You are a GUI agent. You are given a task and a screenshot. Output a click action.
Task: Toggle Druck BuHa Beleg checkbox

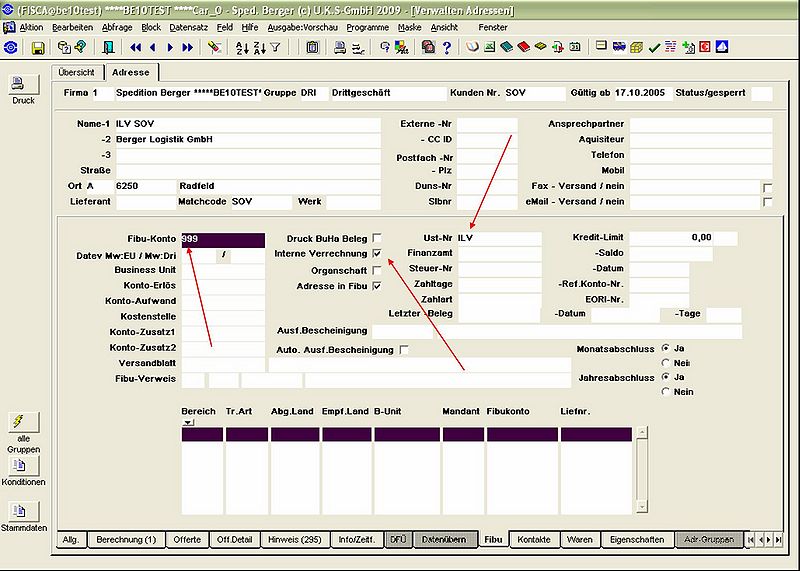click(x=377, y=238)
